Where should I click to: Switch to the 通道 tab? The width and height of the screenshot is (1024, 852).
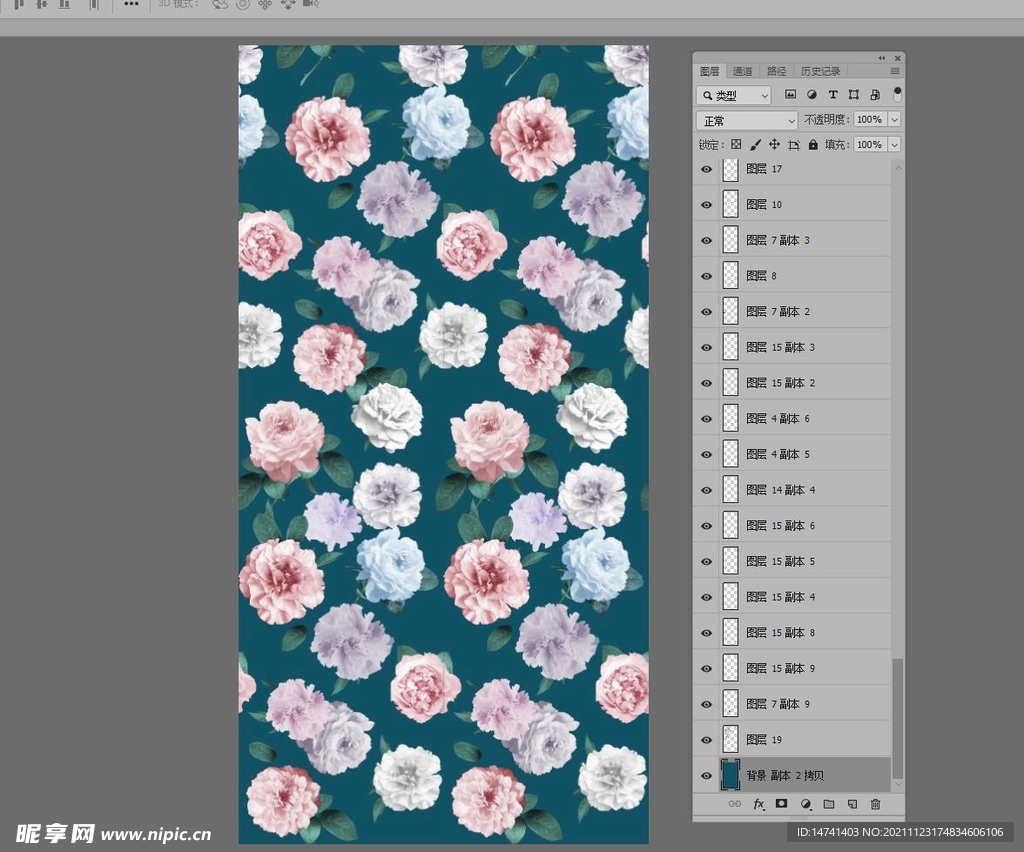tap(742, 71)
